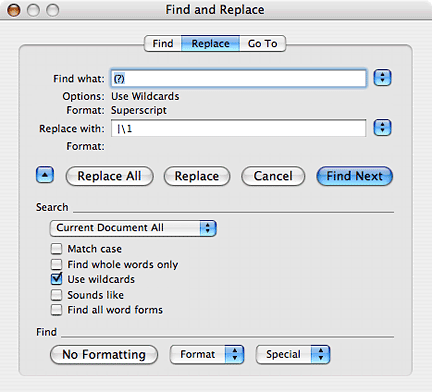Select the Replace tab
The image size is (432, 392).
210,44
